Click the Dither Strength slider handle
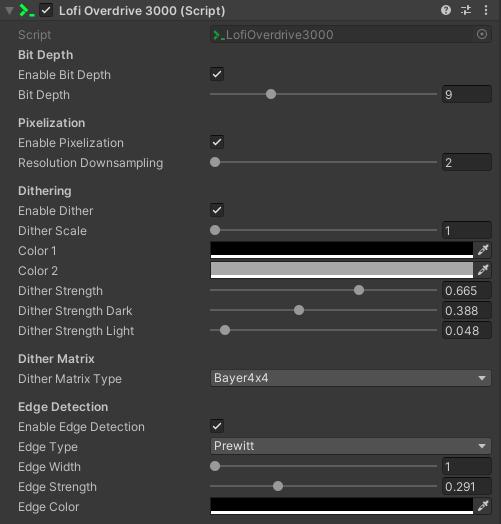Image resolution: width=501 pixels, height=524 pixels. coord(359,290)
